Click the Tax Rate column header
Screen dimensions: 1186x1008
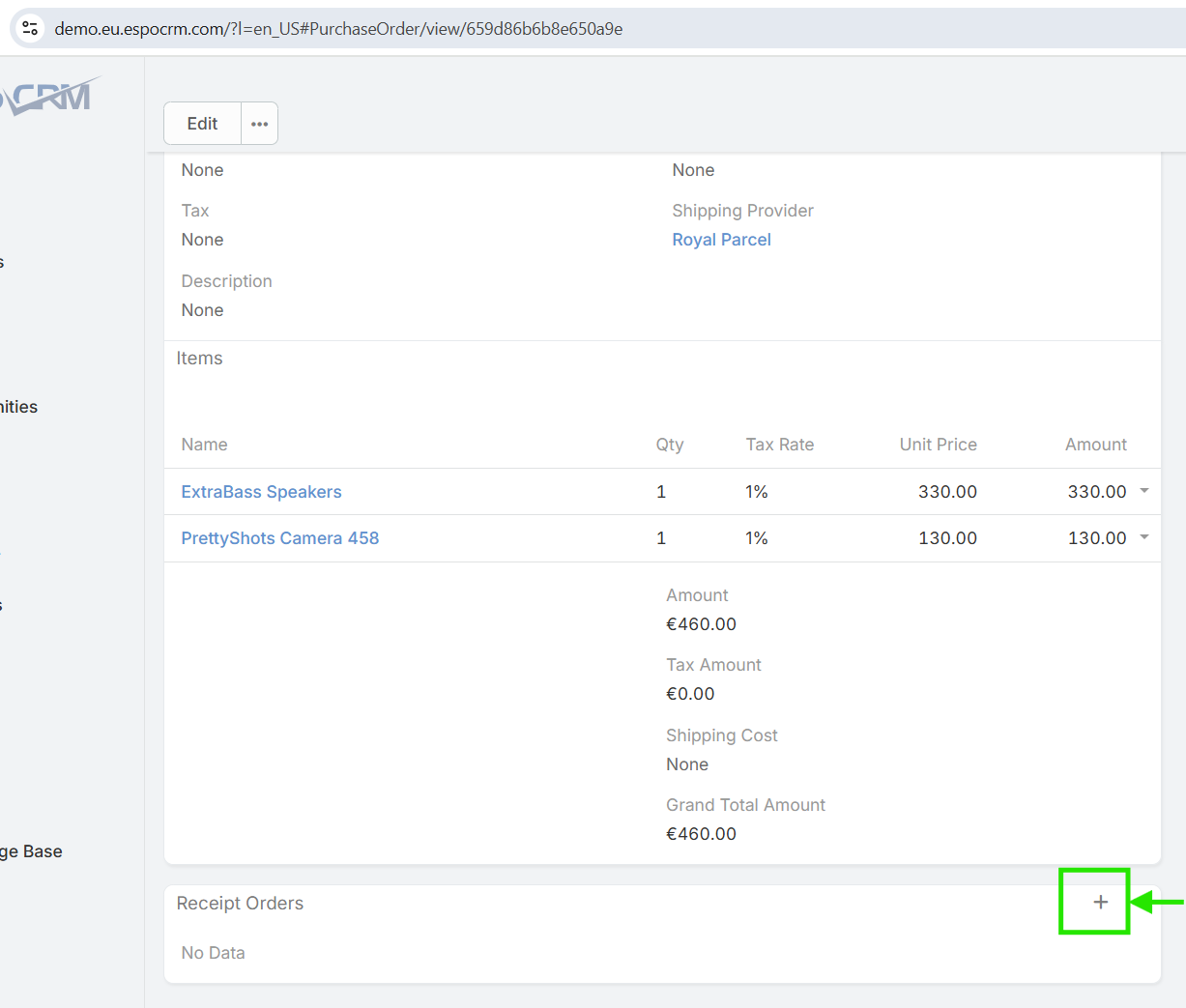[x=779, y=445]
